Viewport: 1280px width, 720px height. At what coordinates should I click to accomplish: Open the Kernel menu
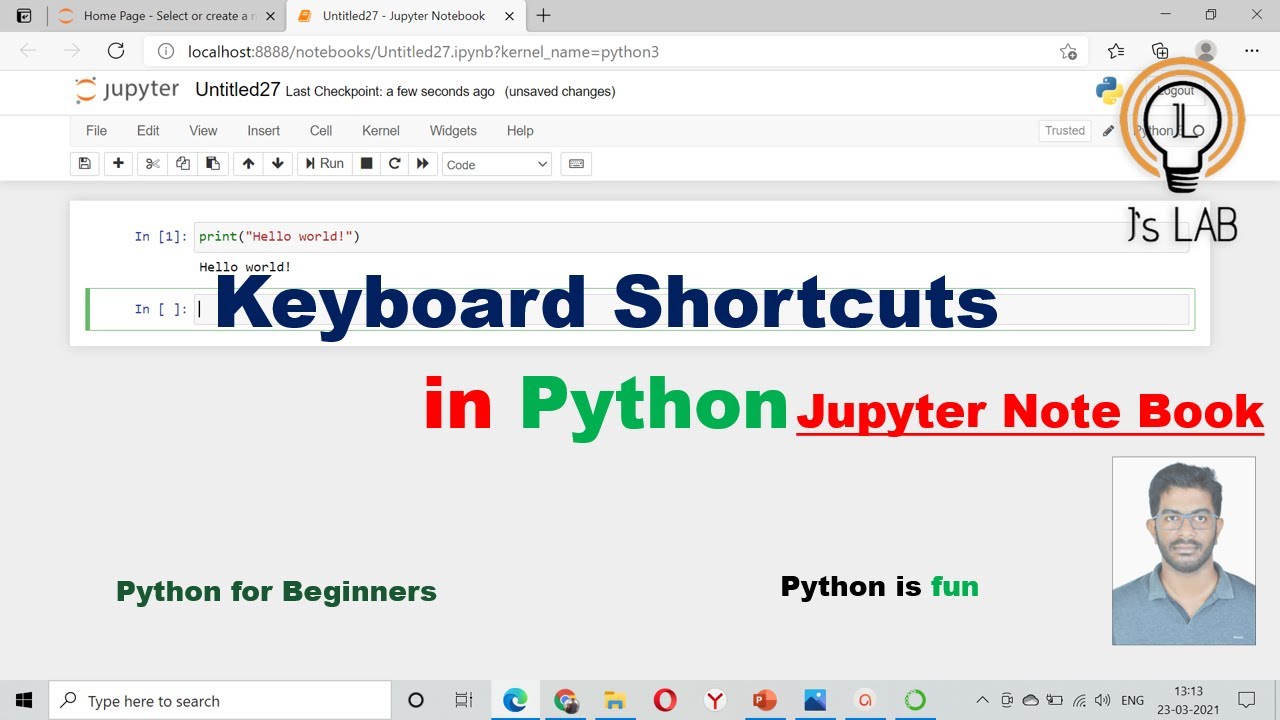381,131
